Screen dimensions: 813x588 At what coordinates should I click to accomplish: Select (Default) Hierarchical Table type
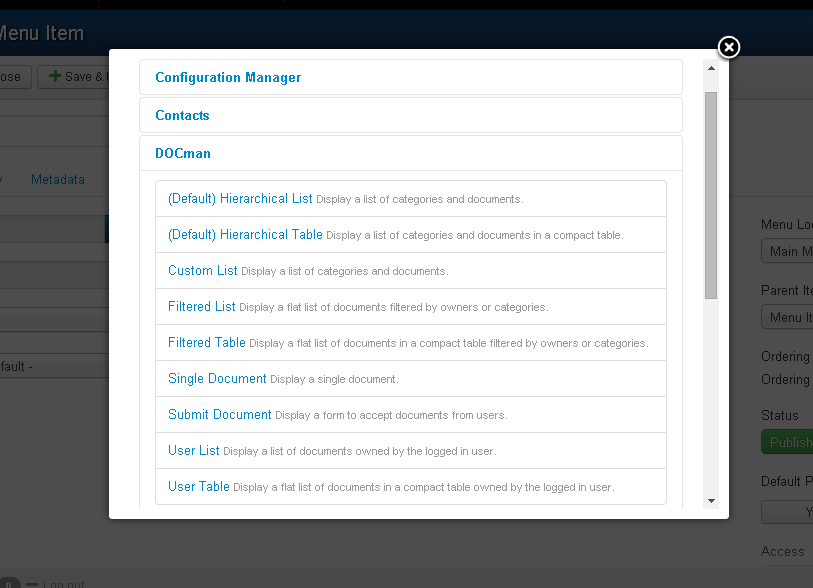pyautogui.click(x=245, y=234)
